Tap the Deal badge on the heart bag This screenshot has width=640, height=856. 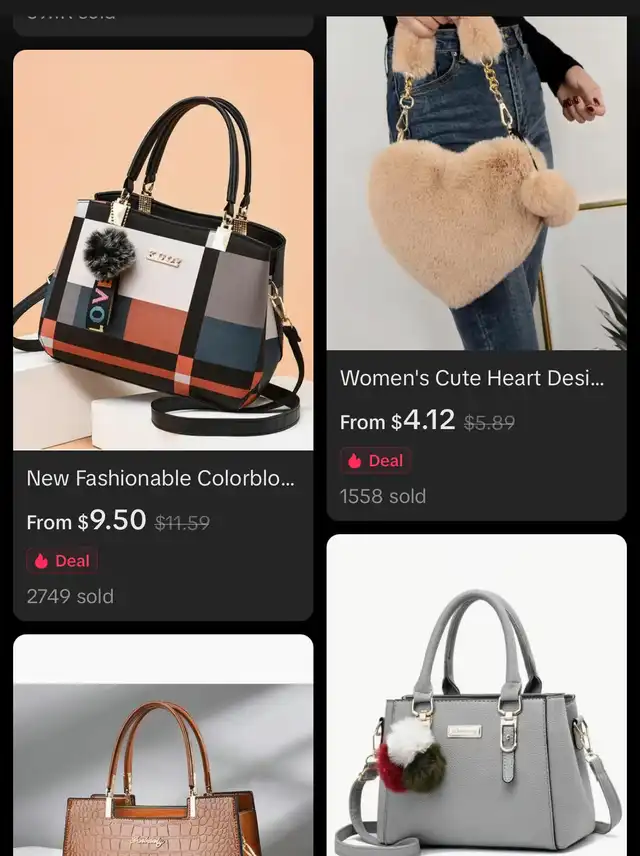pyautogui.click(x=376, y=461)
